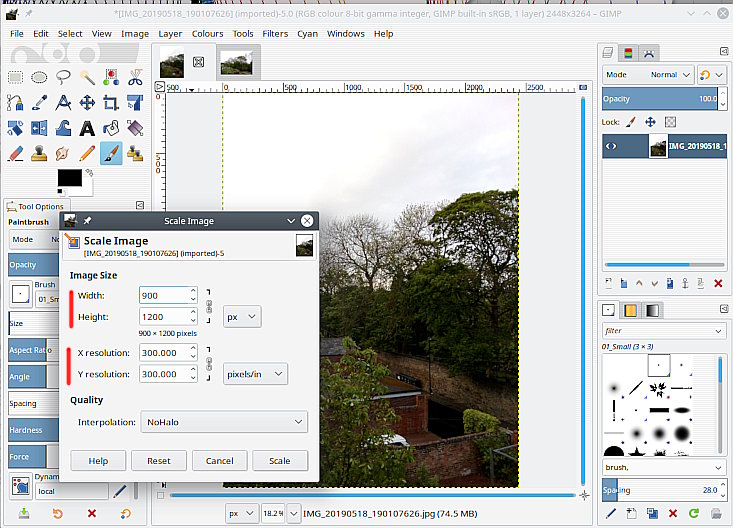Viewport: 733px width, 528px height.
Task: Select the Pencil tool
Action: (88, 154)
